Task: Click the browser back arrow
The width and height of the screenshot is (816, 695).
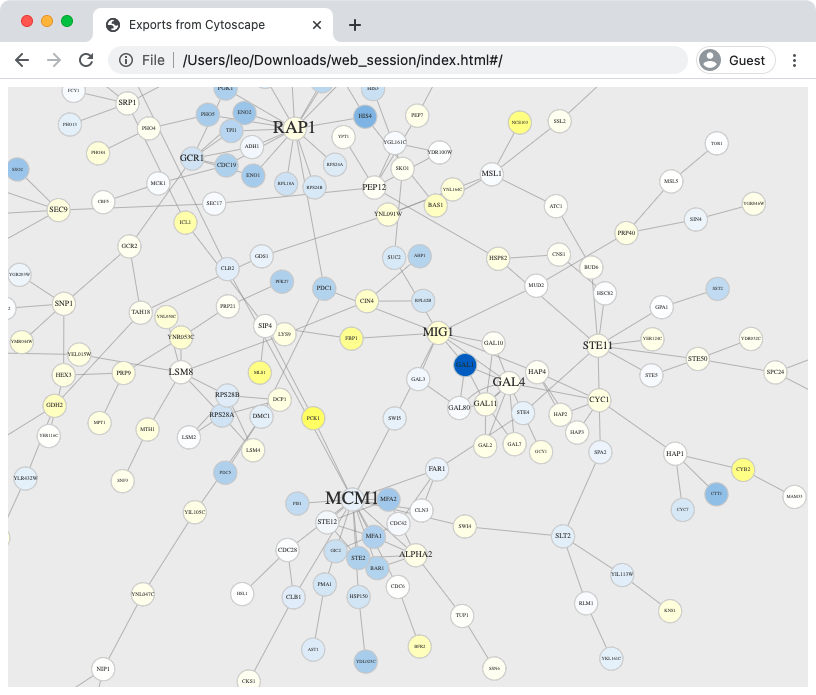Action: (22, 60)
